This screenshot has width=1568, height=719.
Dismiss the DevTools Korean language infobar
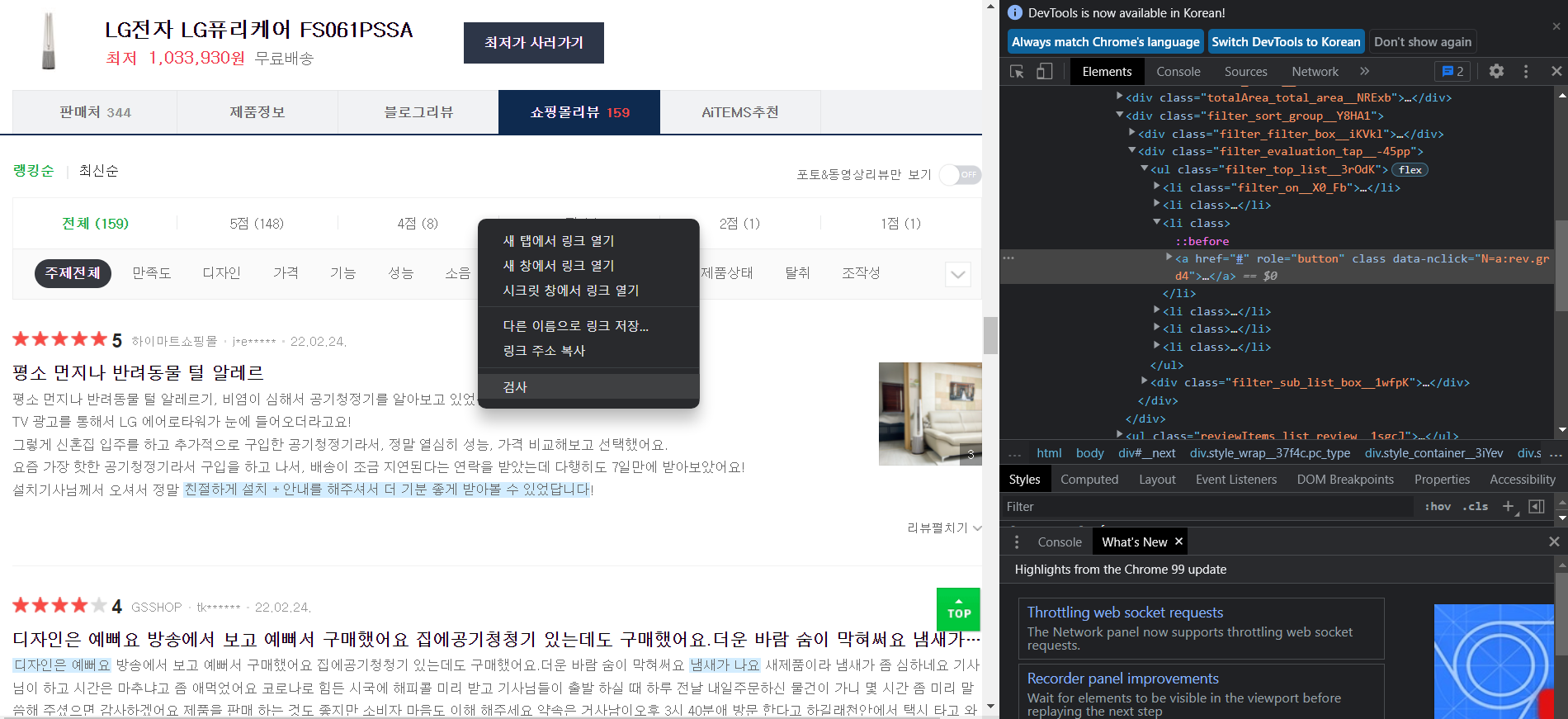(x=1556, y=26)
